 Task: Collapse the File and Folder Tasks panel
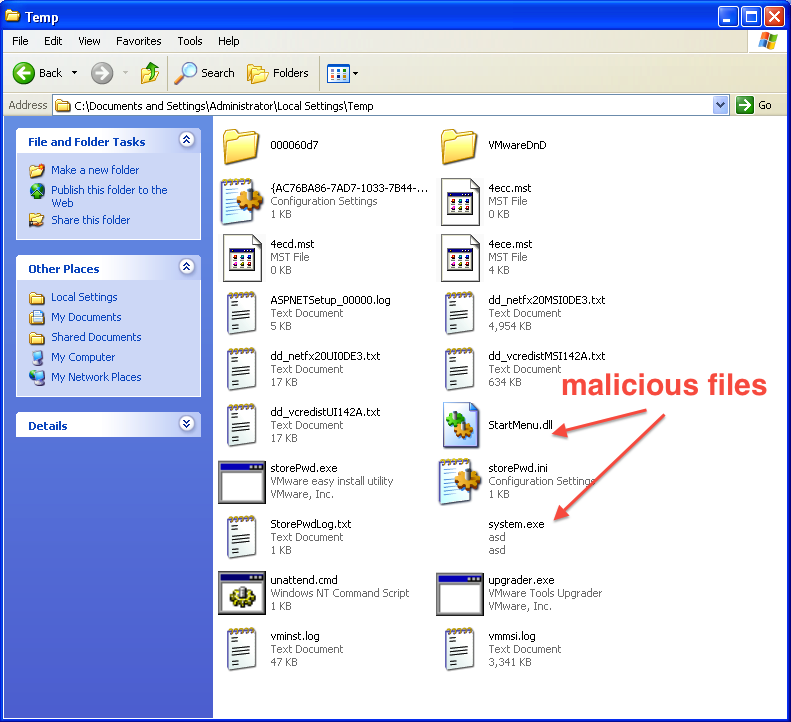(186, 141)
